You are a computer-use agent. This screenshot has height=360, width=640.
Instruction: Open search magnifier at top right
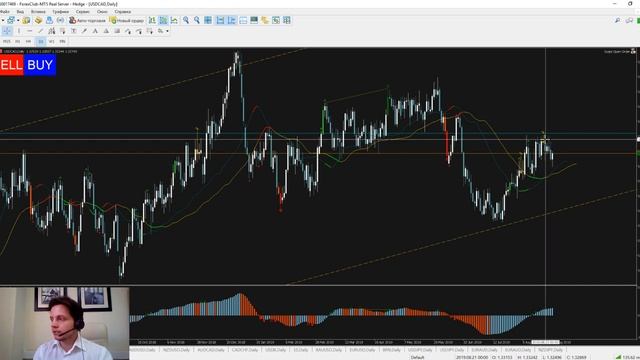(x=618, y=20)
